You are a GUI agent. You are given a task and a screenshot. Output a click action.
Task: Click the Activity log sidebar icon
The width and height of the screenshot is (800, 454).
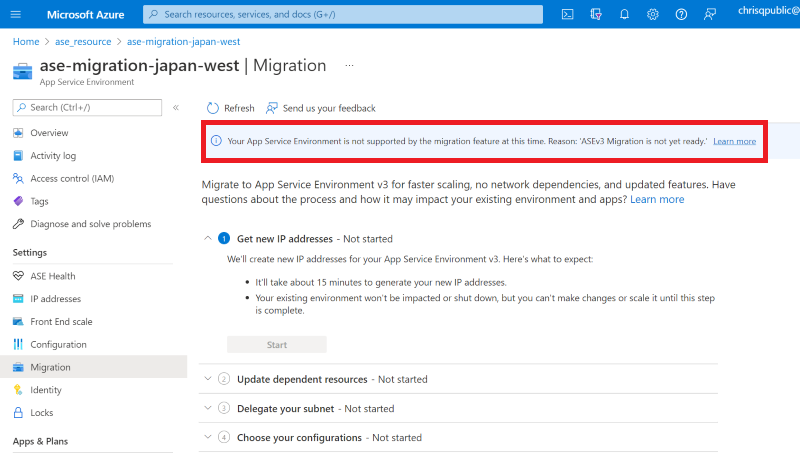[x=18, y=156]
